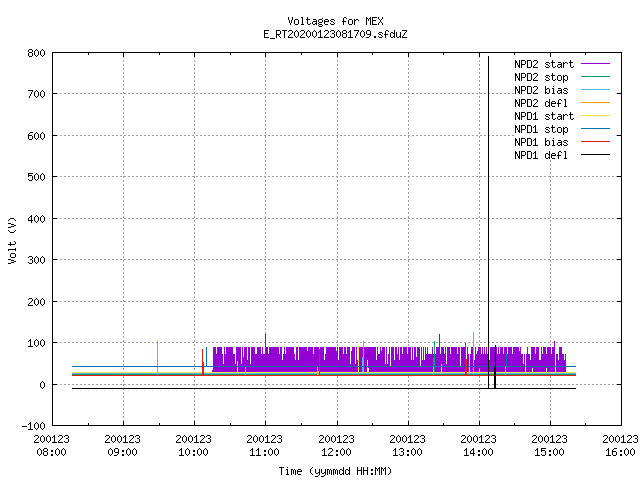The width and height of the screenshot is (640, 480).
Task: Click the 700 y-axis tick label
Action: coord(36,94)
